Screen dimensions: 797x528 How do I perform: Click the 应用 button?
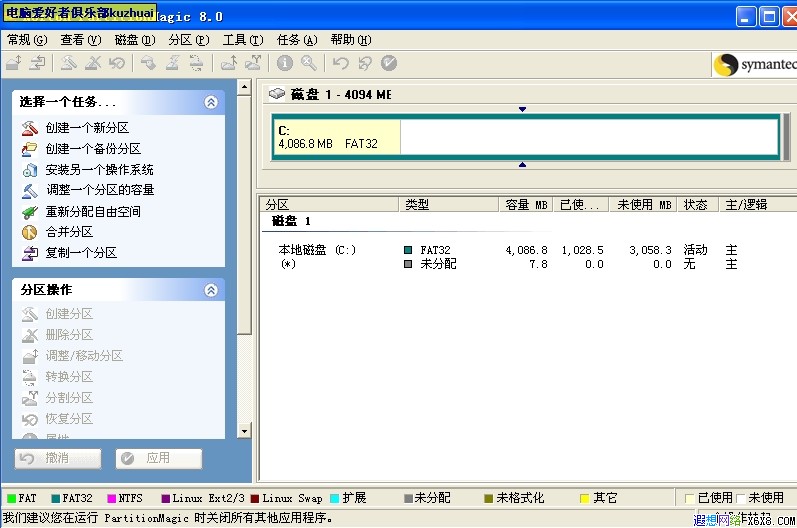click(x=159, y=458)
